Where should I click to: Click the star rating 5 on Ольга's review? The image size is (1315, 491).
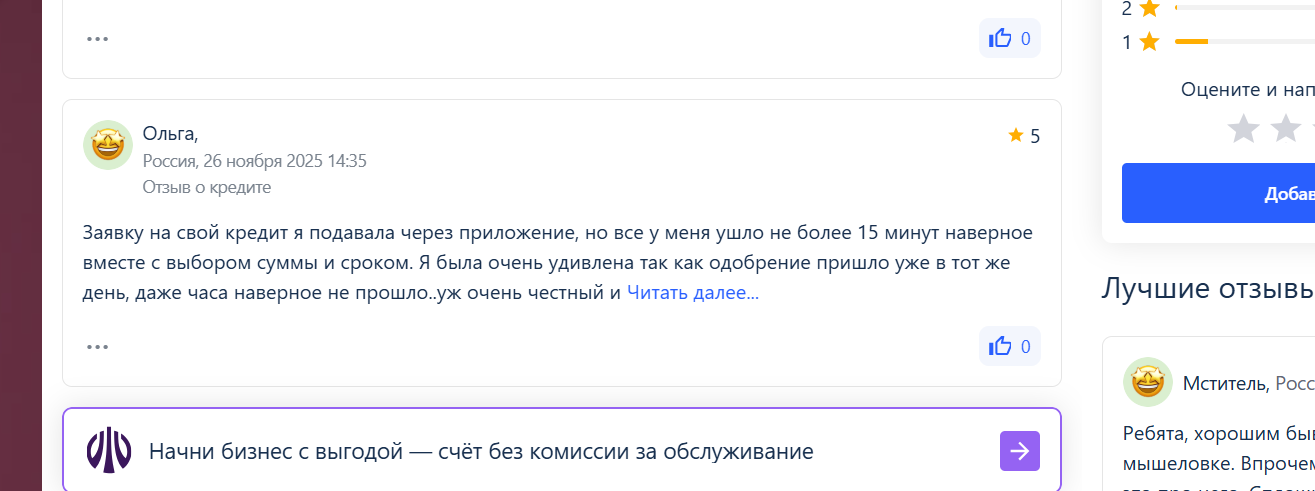coord(1024,136)
